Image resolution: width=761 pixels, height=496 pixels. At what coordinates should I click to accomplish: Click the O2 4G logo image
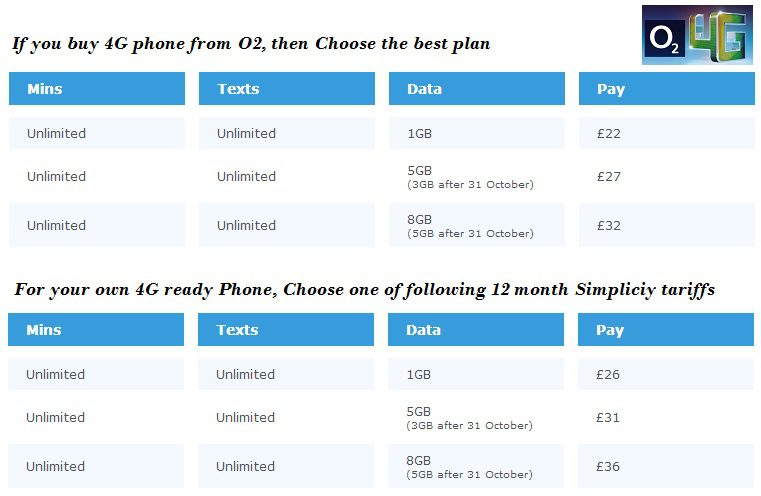(697, 35)
